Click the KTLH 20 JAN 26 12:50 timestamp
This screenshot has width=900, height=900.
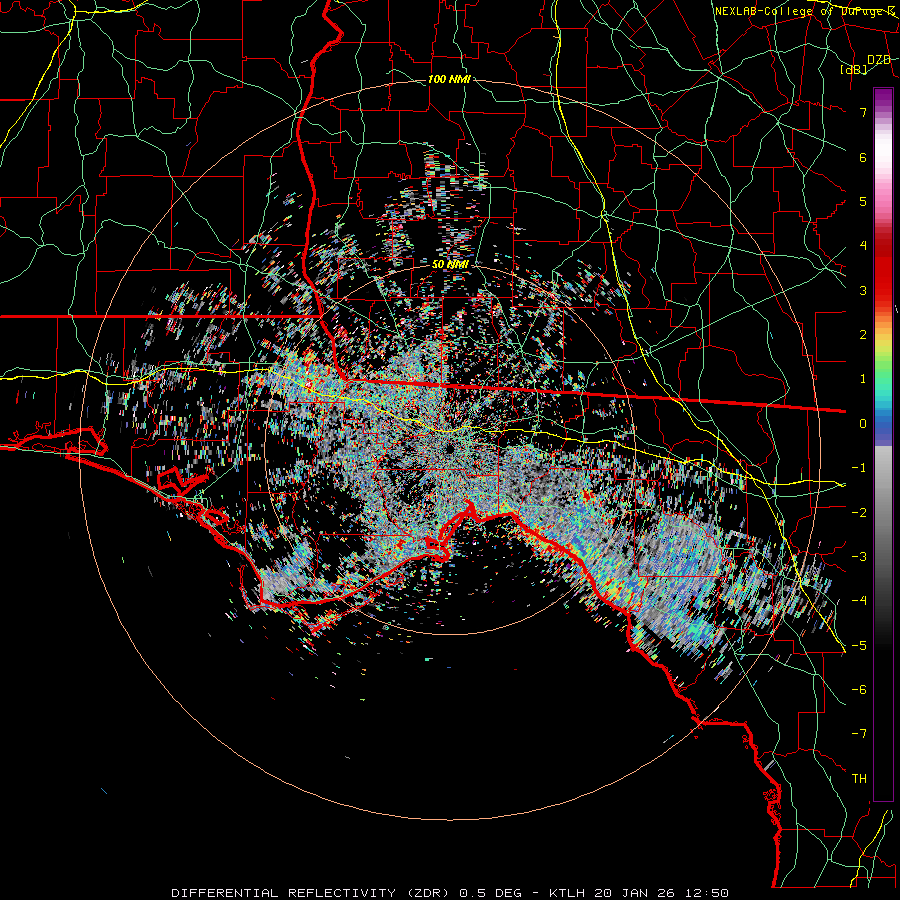pos(639,893)
